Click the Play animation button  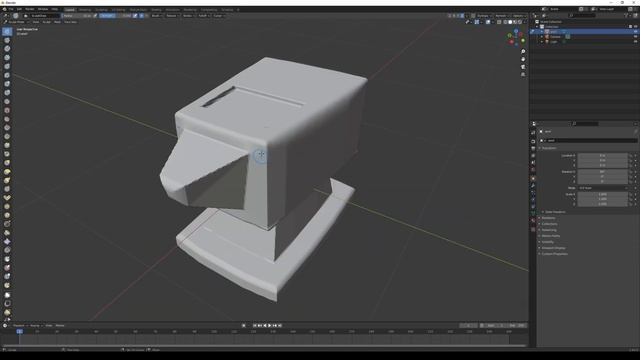270,326
